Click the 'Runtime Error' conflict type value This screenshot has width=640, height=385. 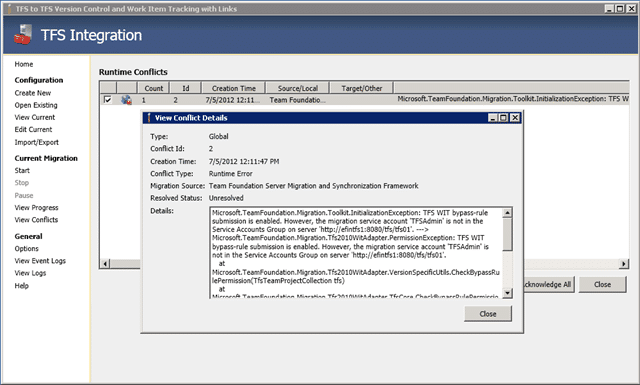[x=231, y=174]
